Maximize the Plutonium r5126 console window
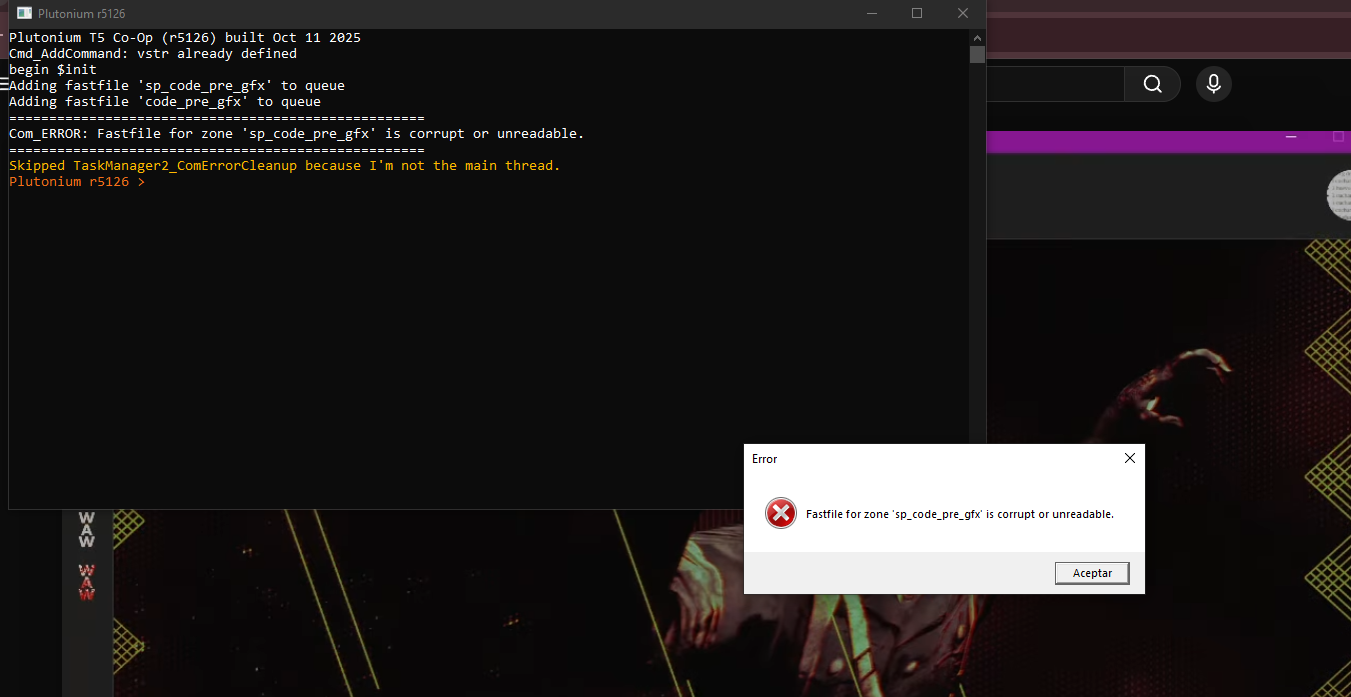1351x697 pixels. [x=917, y=14]
